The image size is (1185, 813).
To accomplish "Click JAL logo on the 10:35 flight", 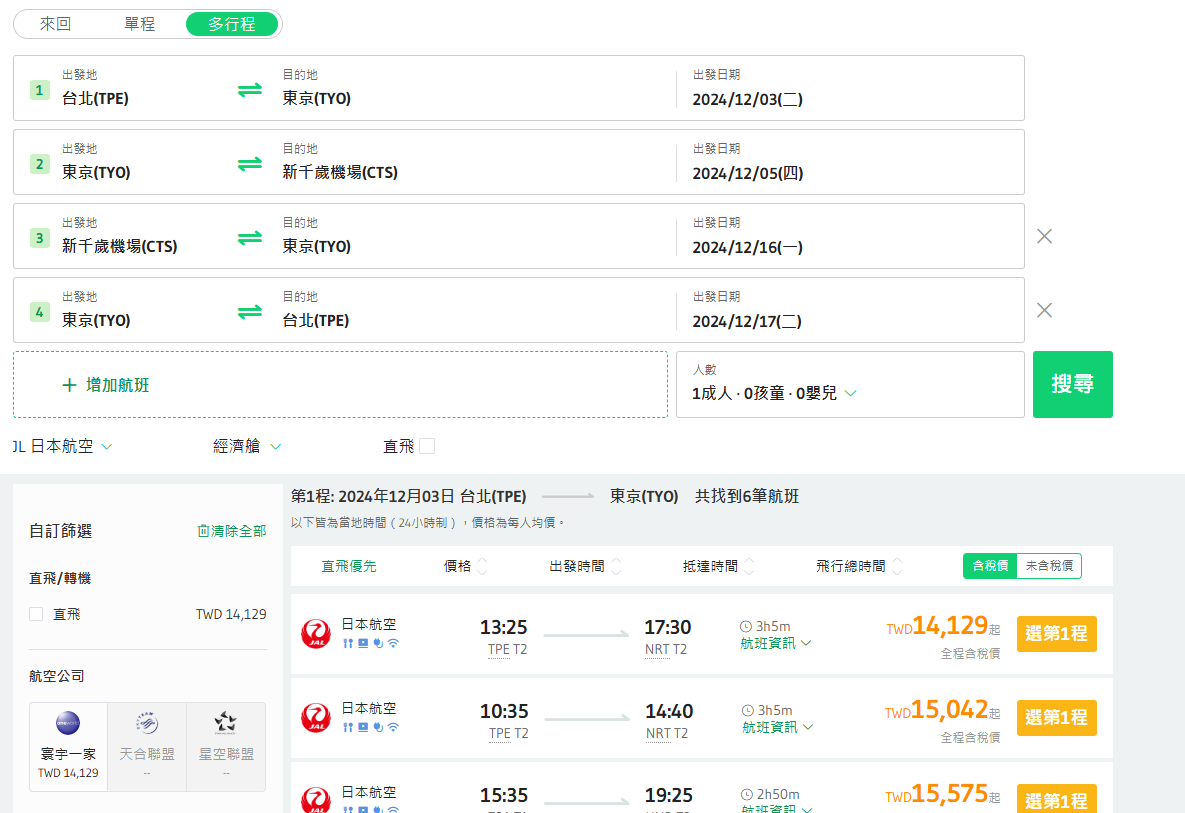I will click(316, 718).
